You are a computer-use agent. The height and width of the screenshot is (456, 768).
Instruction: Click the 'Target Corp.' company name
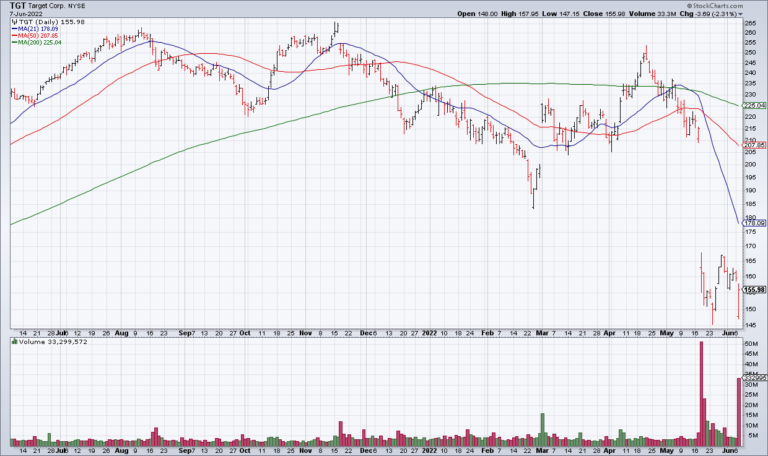46,6
